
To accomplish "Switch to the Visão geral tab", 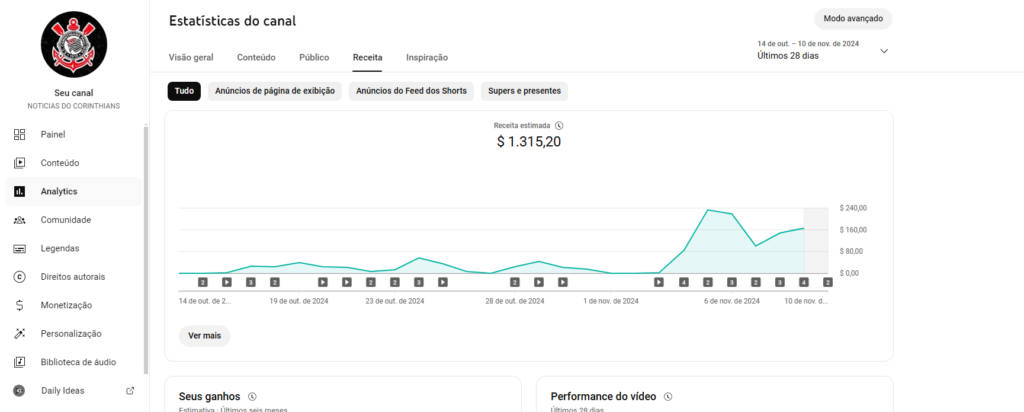I will pos(191,57).
